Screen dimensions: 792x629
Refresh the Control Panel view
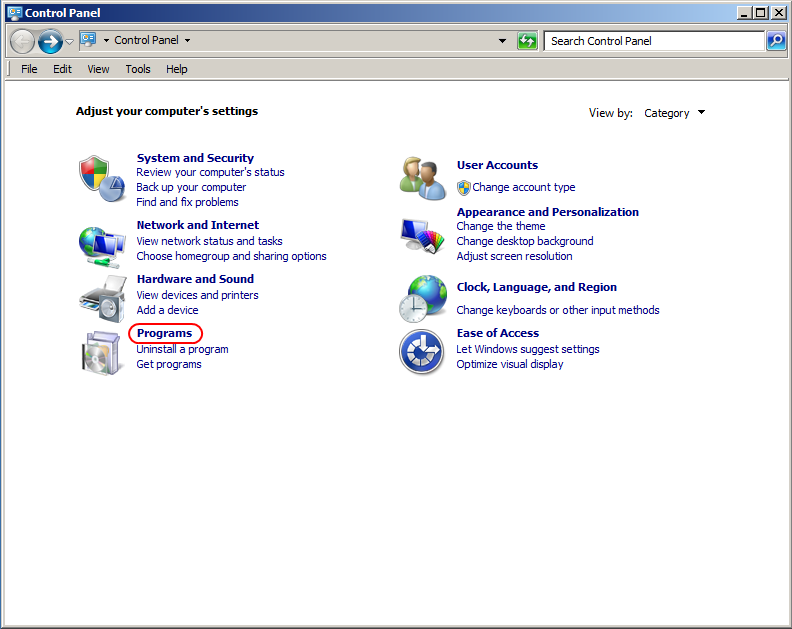pyautogui.click(x=527, y=40)
